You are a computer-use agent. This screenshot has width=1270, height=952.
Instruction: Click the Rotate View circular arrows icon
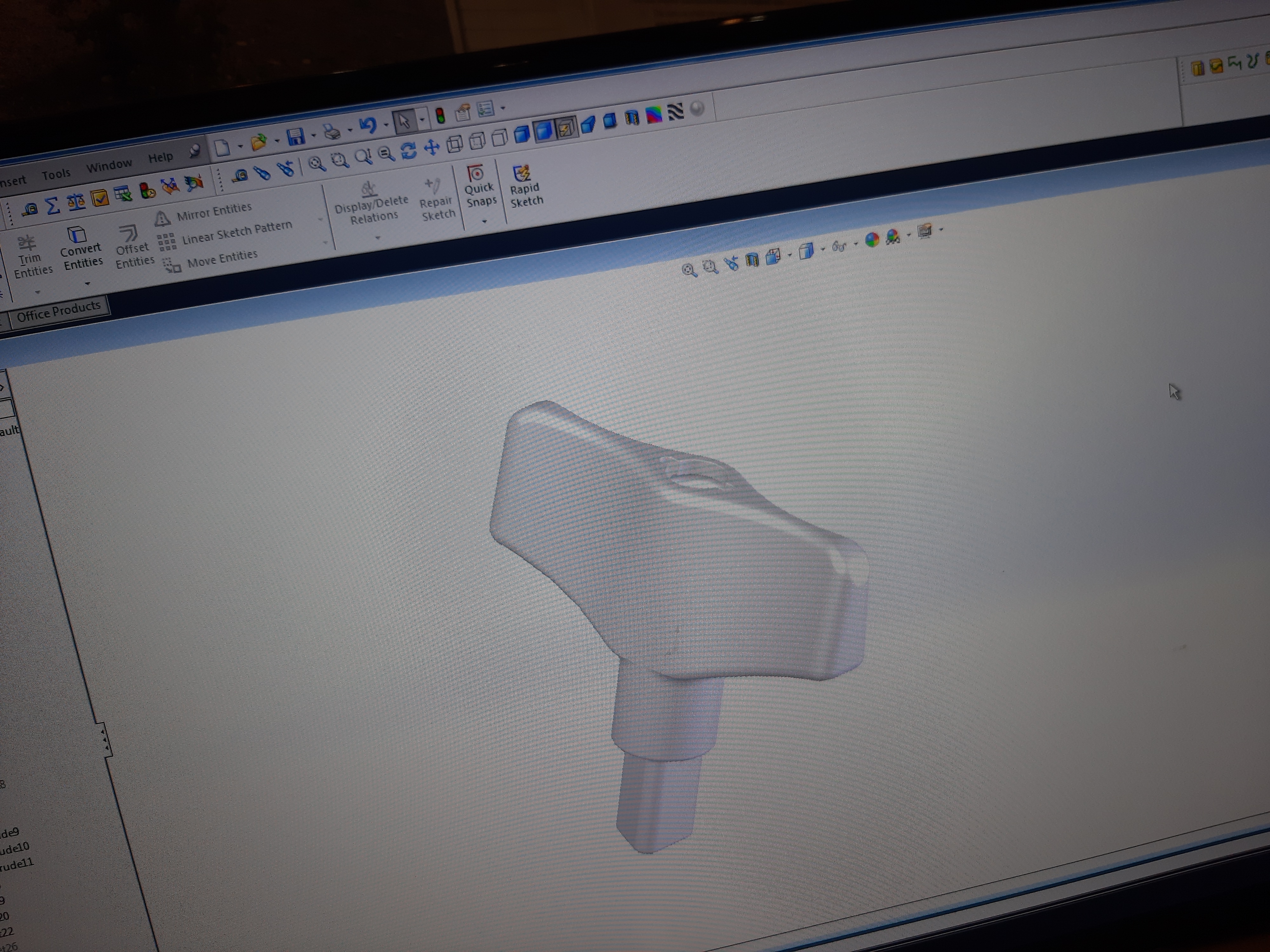[x=409, y=151]
